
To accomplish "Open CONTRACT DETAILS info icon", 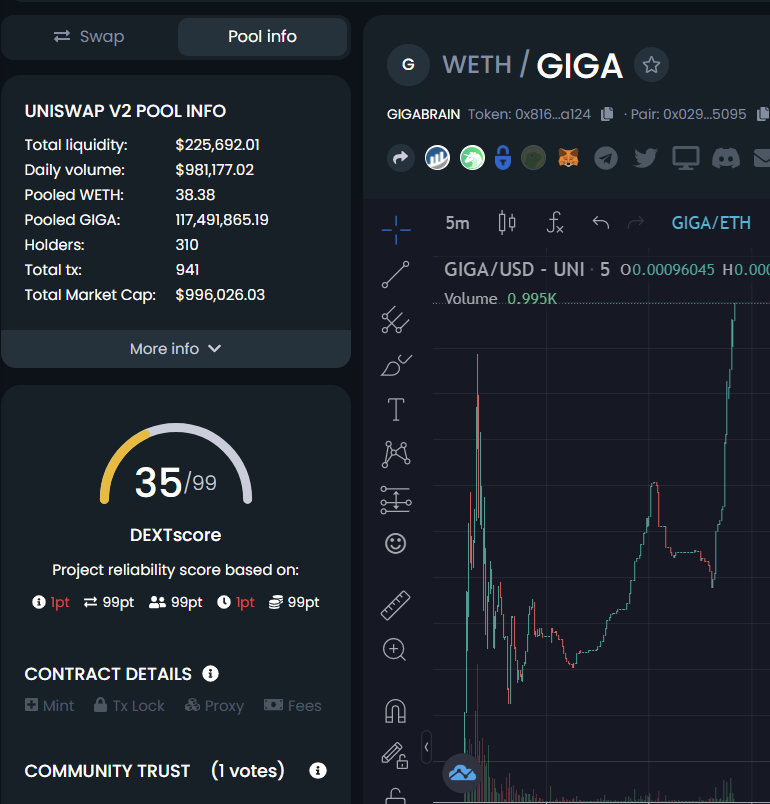I will pos(210,673).
